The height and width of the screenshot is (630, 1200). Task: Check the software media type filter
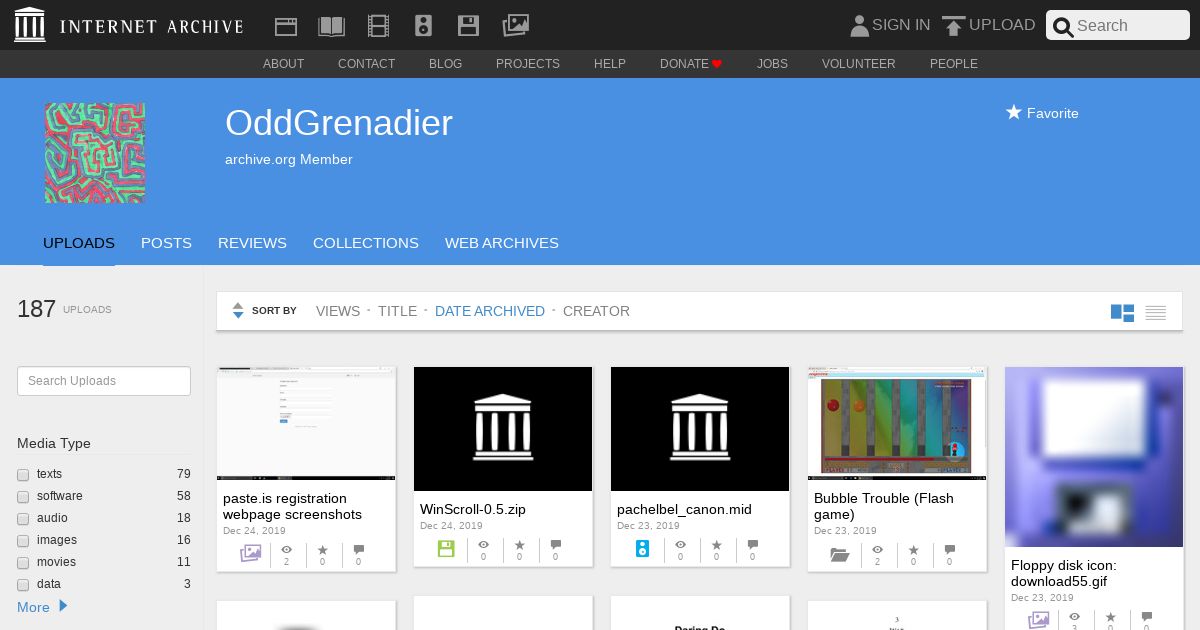point(23,497)
